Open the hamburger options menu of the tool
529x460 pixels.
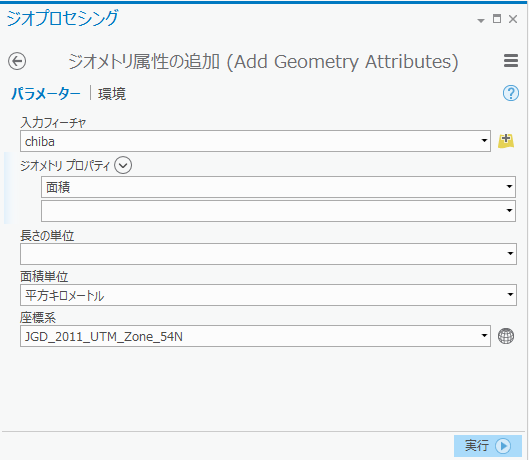tap(511, 61)
